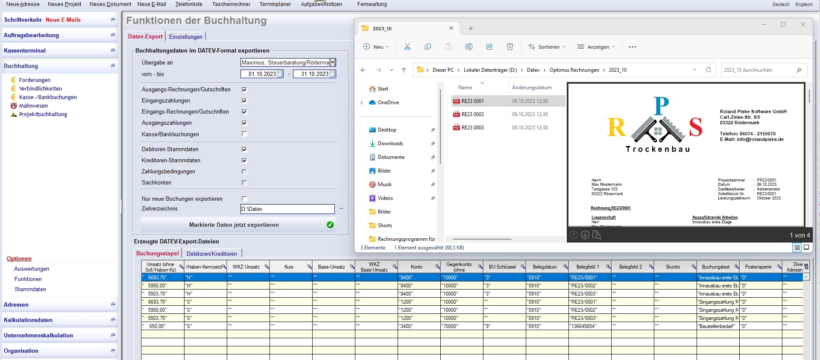Open Auswertungen under Optionen
The height and width of the screenshot is (360, 820).
32,269
